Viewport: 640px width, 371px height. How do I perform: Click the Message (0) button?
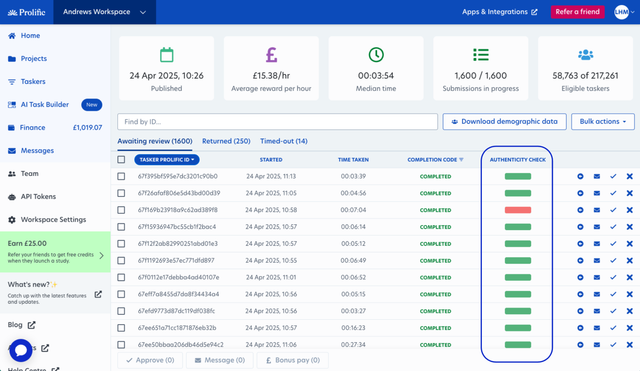(220, 360)
